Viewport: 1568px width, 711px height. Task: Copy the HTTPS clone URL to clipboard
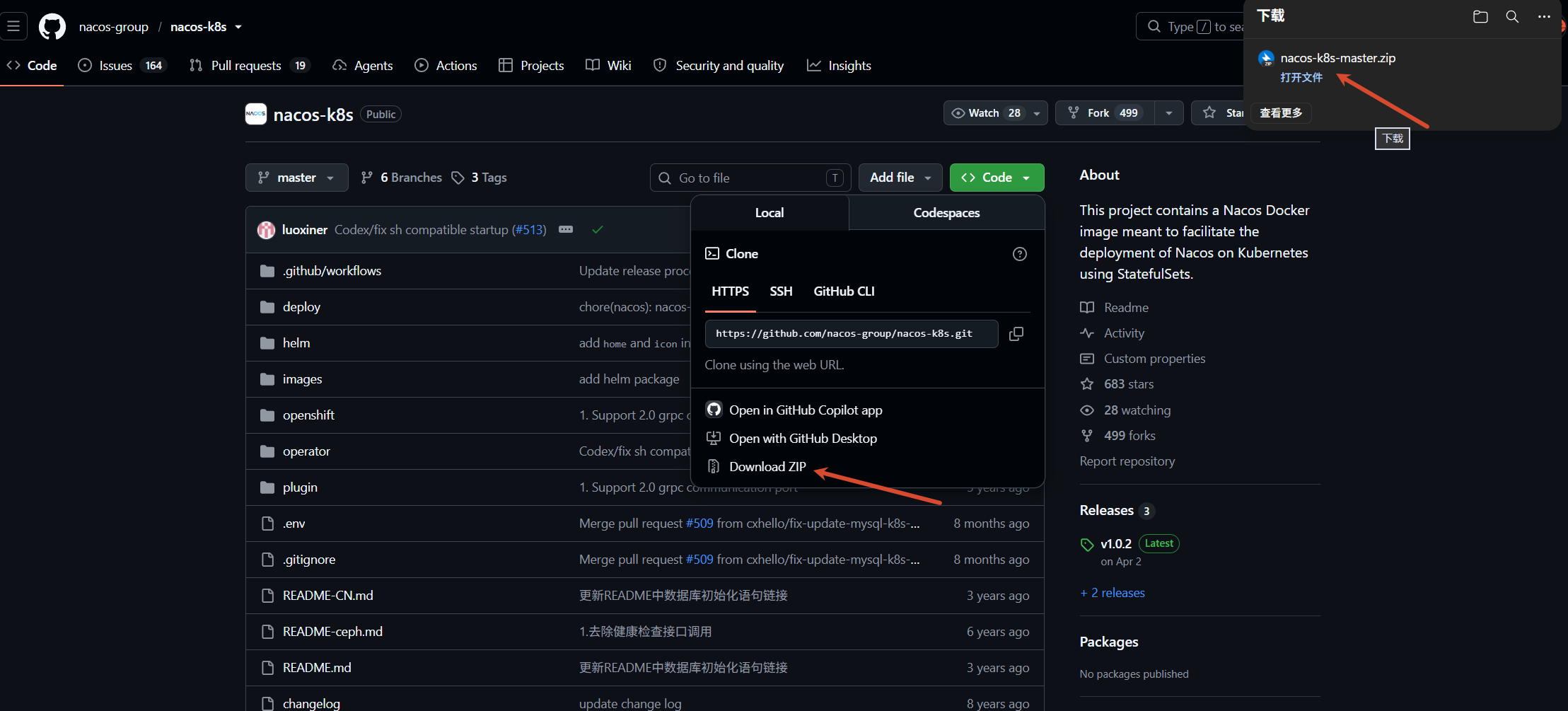click(x=1016, y=334)
